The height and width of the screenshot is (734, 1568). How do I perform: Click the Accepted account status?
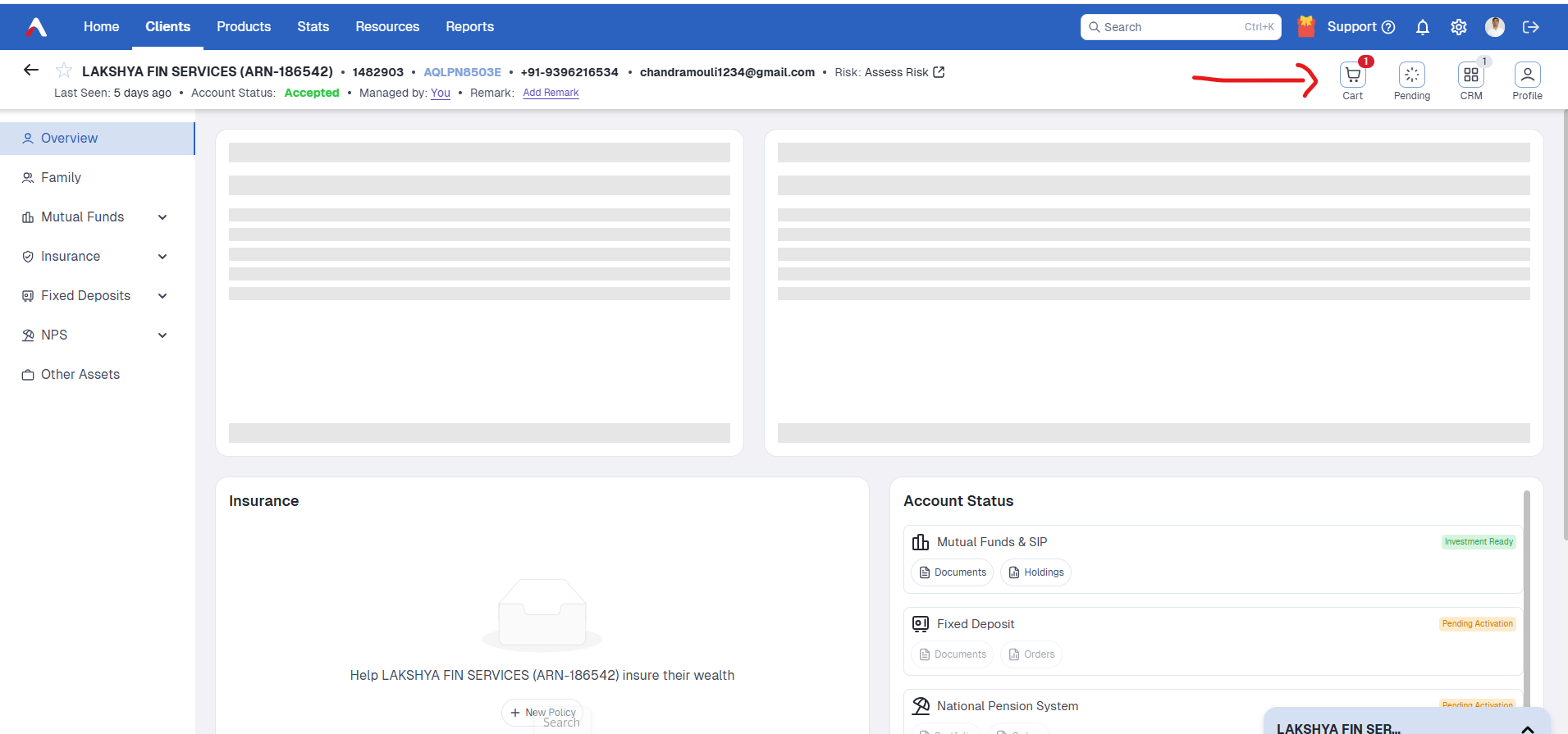[x=312, y=93]
